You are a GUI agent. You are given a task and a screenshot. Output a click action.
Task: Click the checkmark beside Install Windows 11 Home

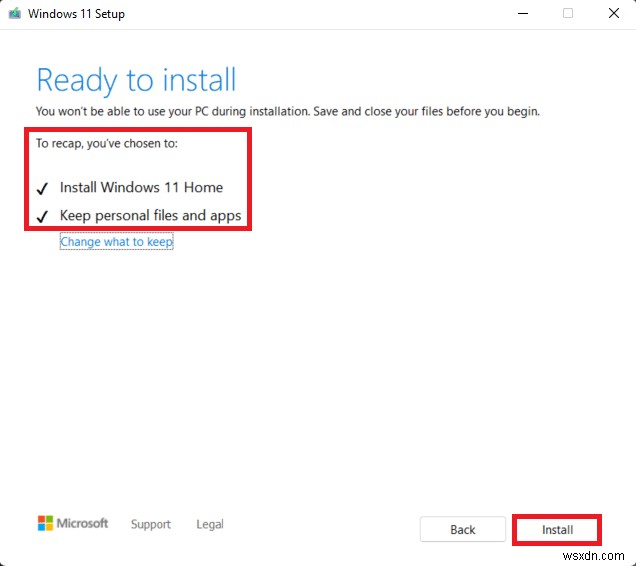[42, 188]
